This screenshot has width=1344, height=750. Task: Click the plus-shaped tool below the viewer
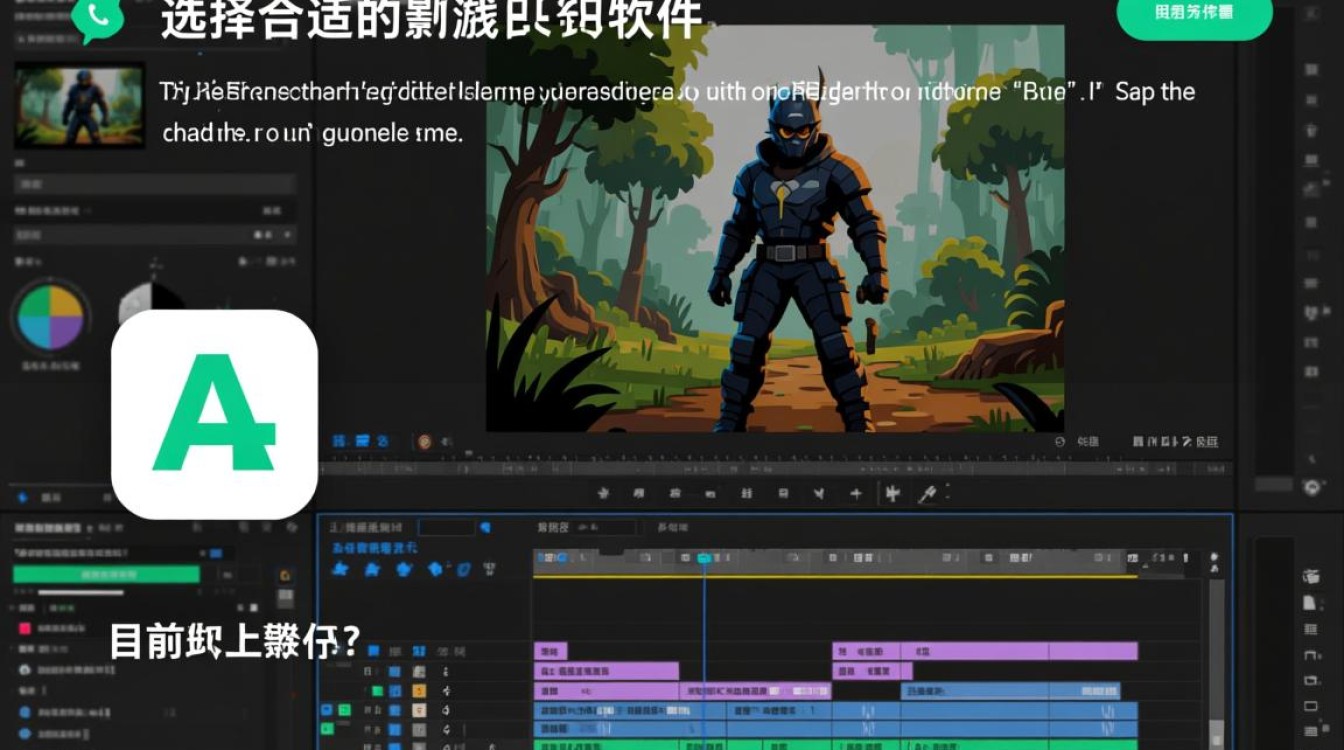pyautogui.click(x=856, y=493)
